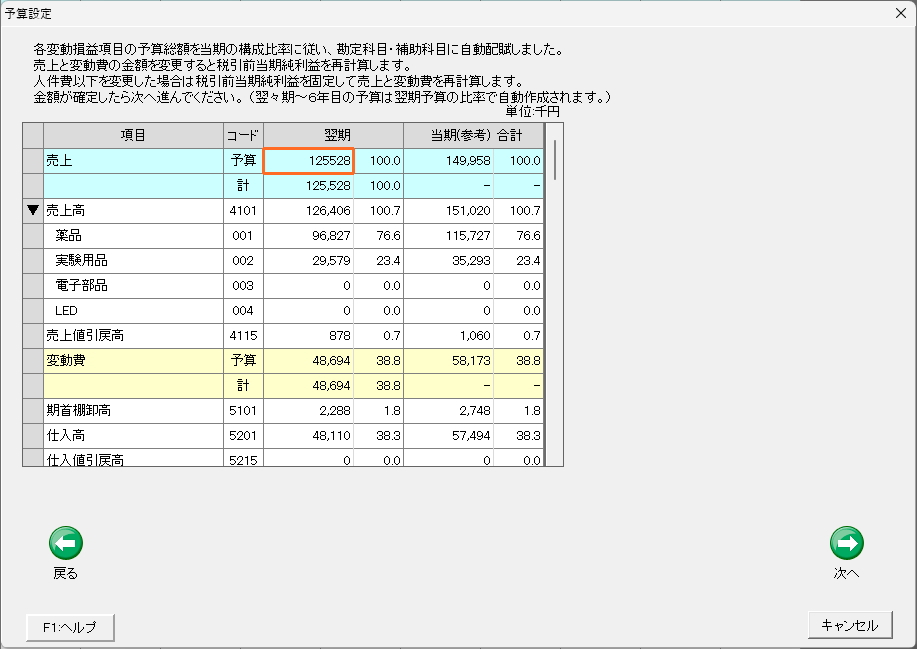This screenshot has height=649, width=917.
Task: Click code cell 004 for LED
Action: pos(243,311)
